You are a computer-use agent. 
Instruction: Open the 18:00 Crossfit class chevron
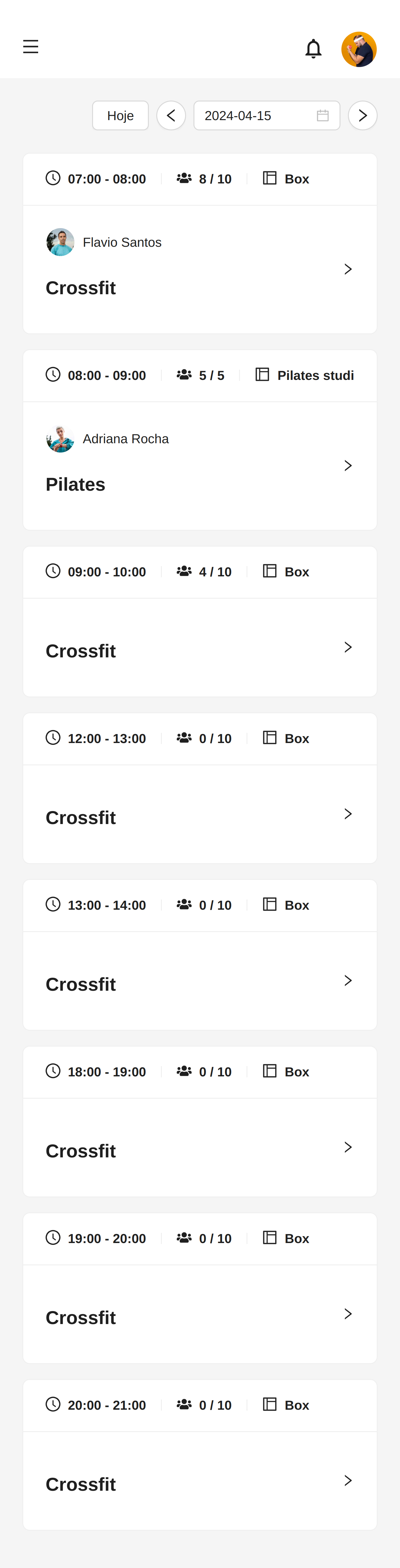pos(348,1147)
